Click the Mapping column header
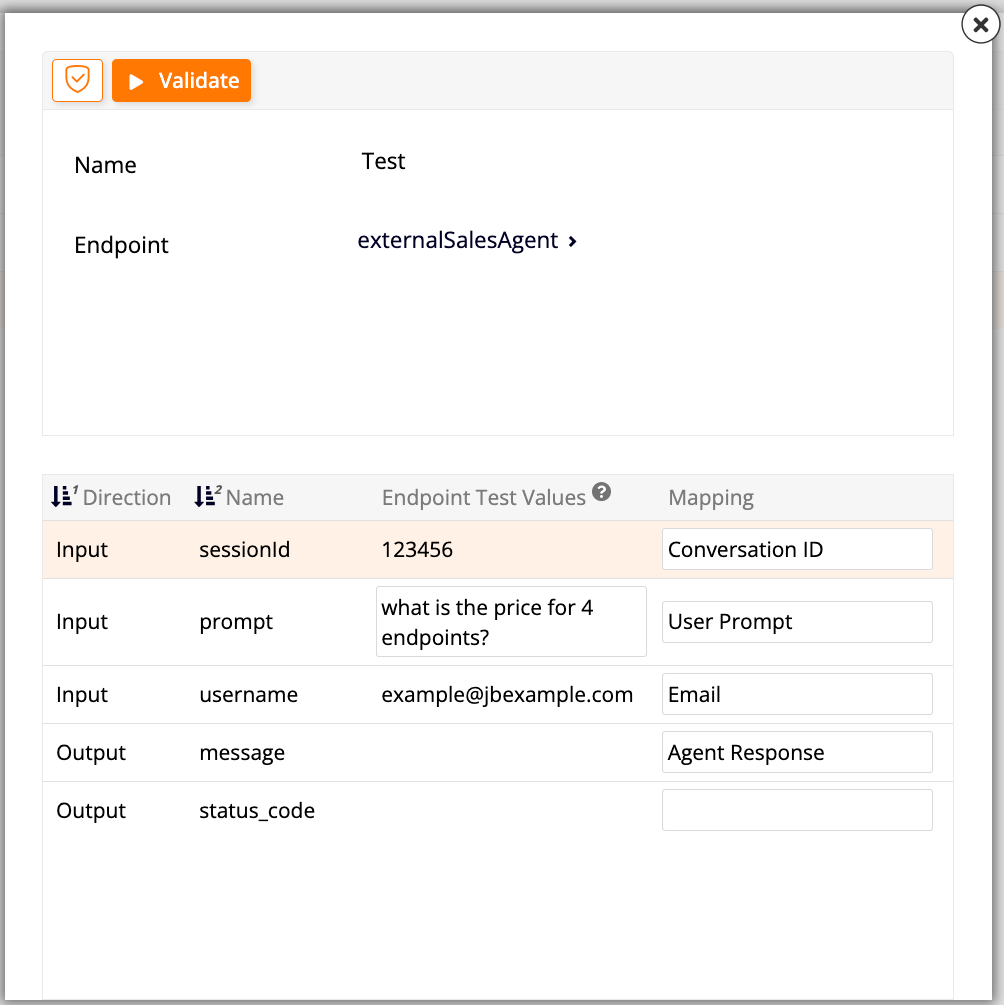This screenshot has height=1005, width=1004. click(x=711, y=497)
